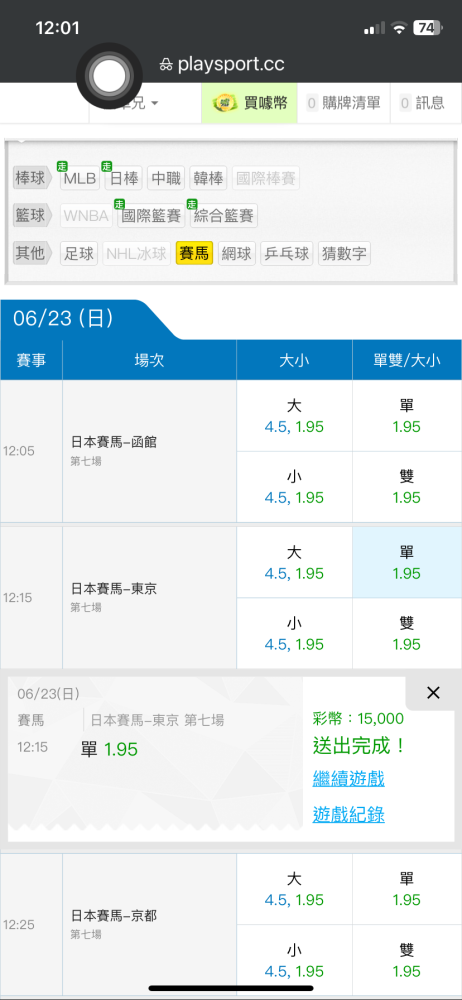The width and height of the screenshot is (462, 1000).
Task: Select the 韓棒 category
Action: click(208, 179)
